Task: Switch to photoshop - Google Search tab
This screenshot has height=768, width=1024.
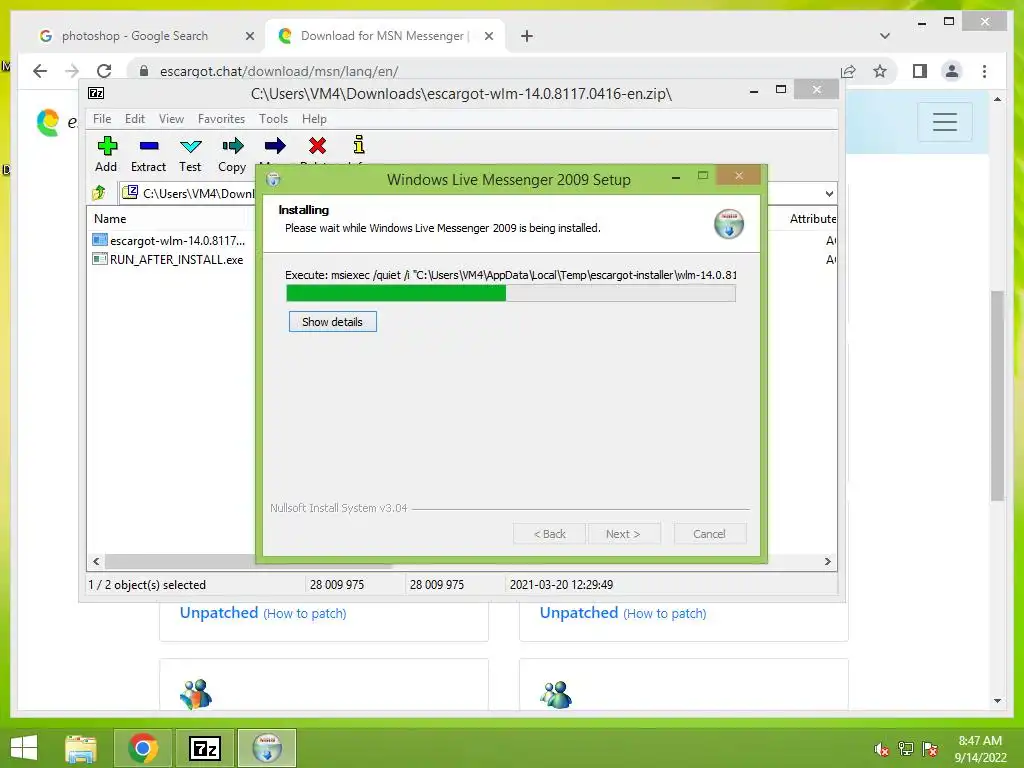Action: pyautogui.click(x=136, y=36)
